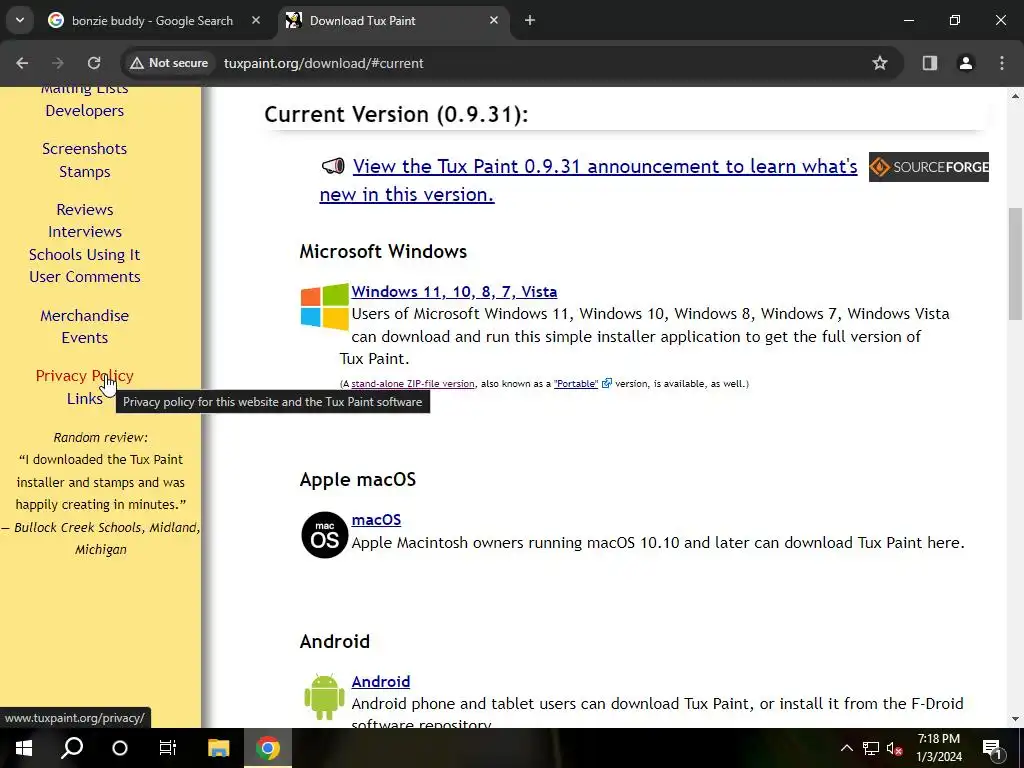Close the bonzie buddy Google Search tab
Viewport: 1024px width, 768px height.
(x=256, y=20)
